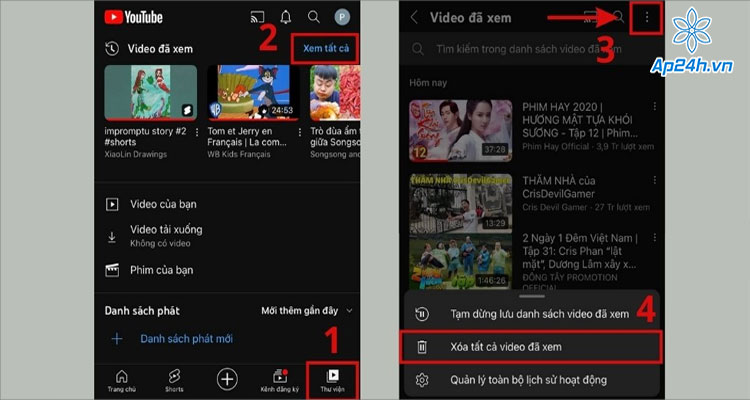Expand 'Mới thêm gần đây' sort dropdown
The image size is (750, 400).
[307, 311]
